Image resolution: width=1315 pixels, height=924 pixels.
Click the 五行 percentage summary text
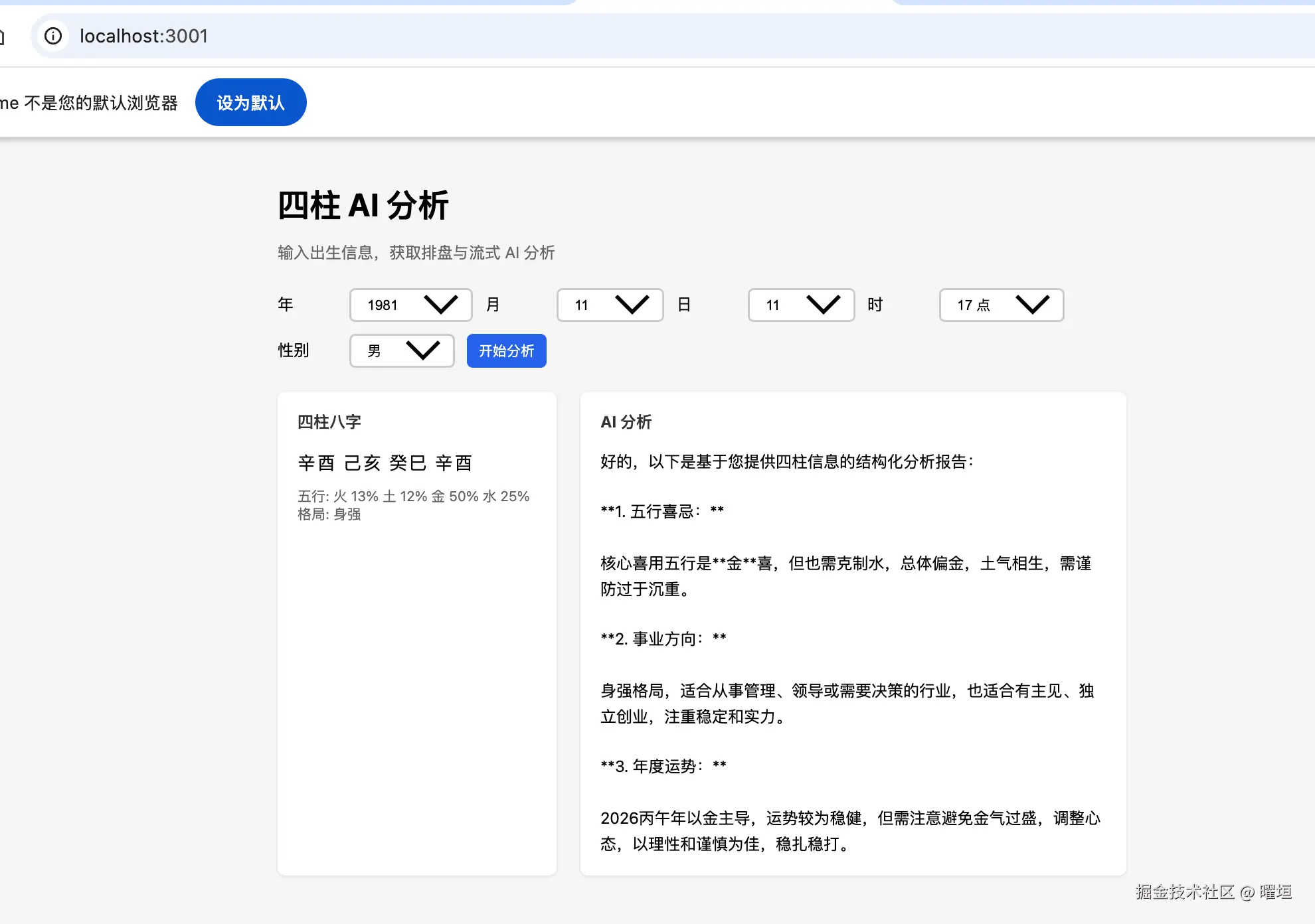point(413,496)
